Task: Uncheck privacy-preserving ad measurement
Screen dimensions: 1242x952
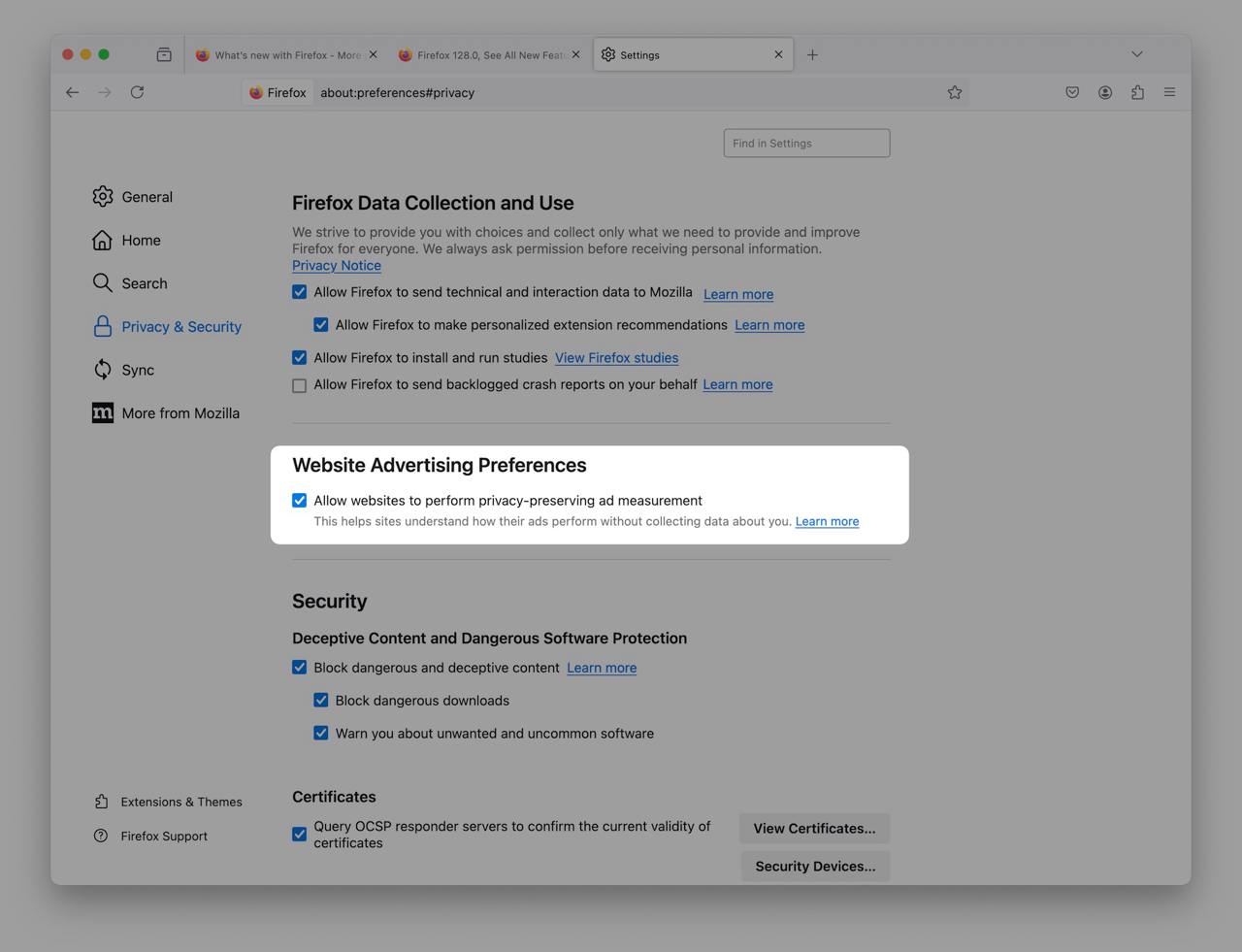Action: (300, 501)
